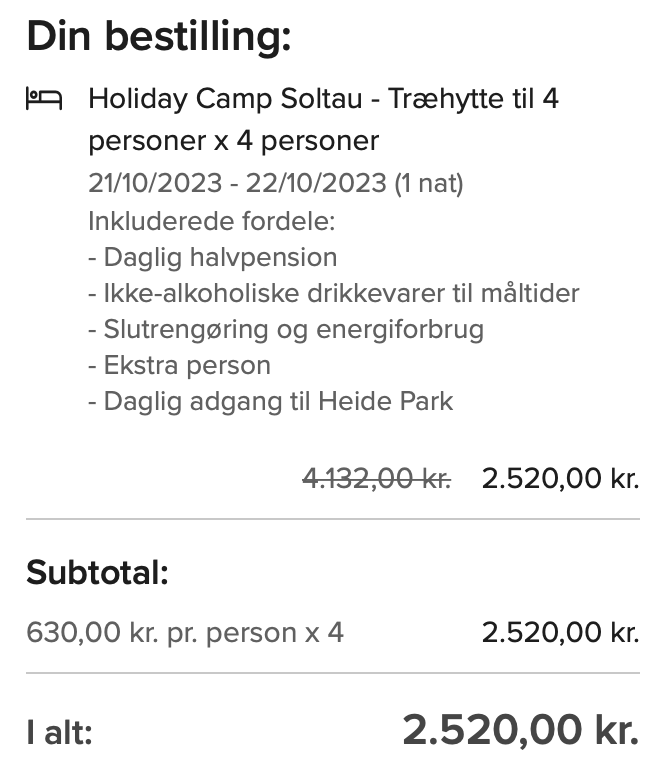The height and width of the screenshot is (768, 670).
Task: Click the 'Ikke-alkoholiske drikkevarer til måltider' line
Action: click(x=334, y=293)
